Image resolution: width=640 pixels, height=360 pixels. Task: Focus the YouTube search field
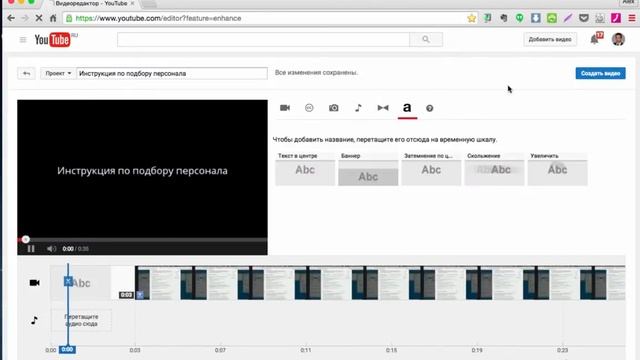[x=263, y=40]
